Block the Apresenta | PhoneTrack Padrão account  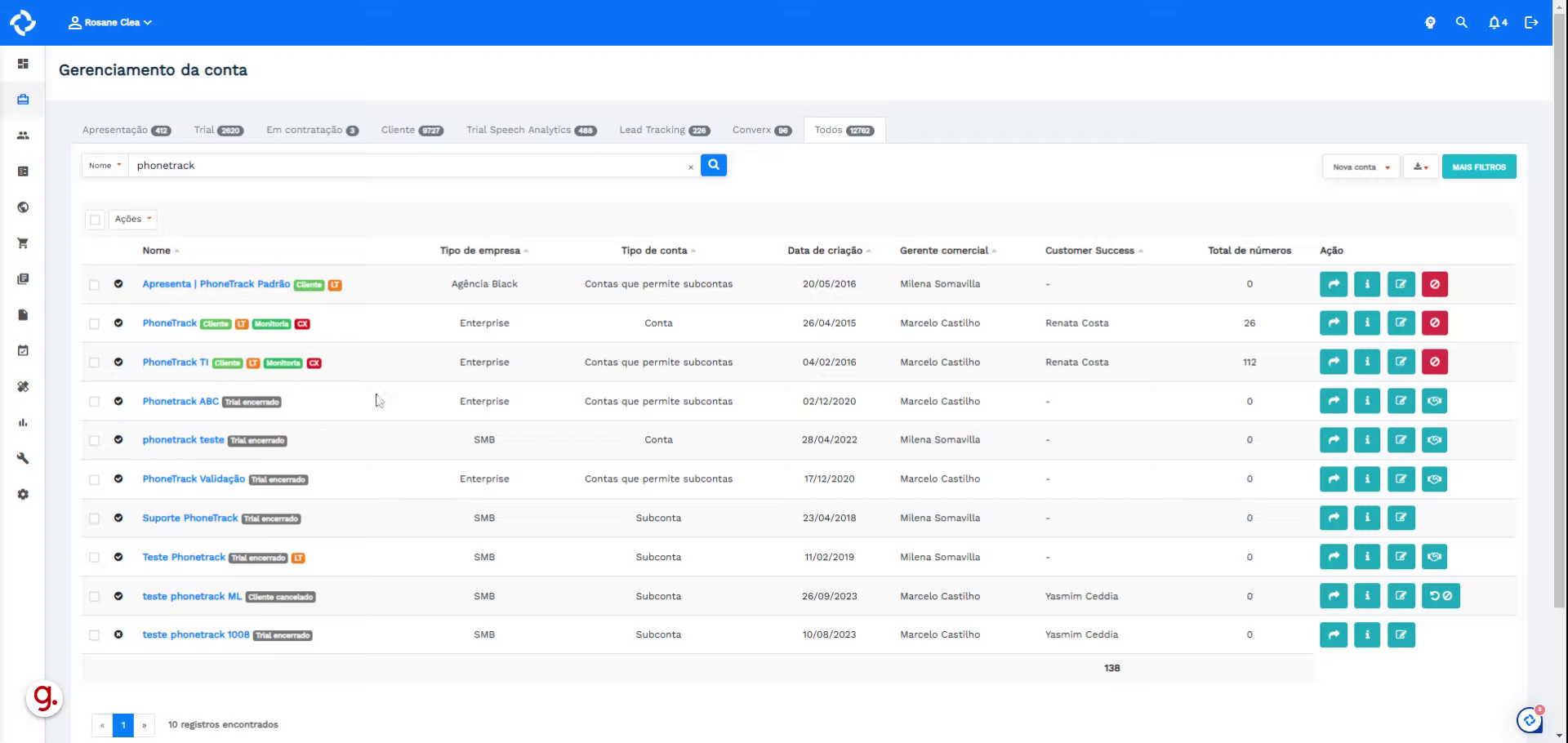pyautogui.click(x=1435, y=284)
